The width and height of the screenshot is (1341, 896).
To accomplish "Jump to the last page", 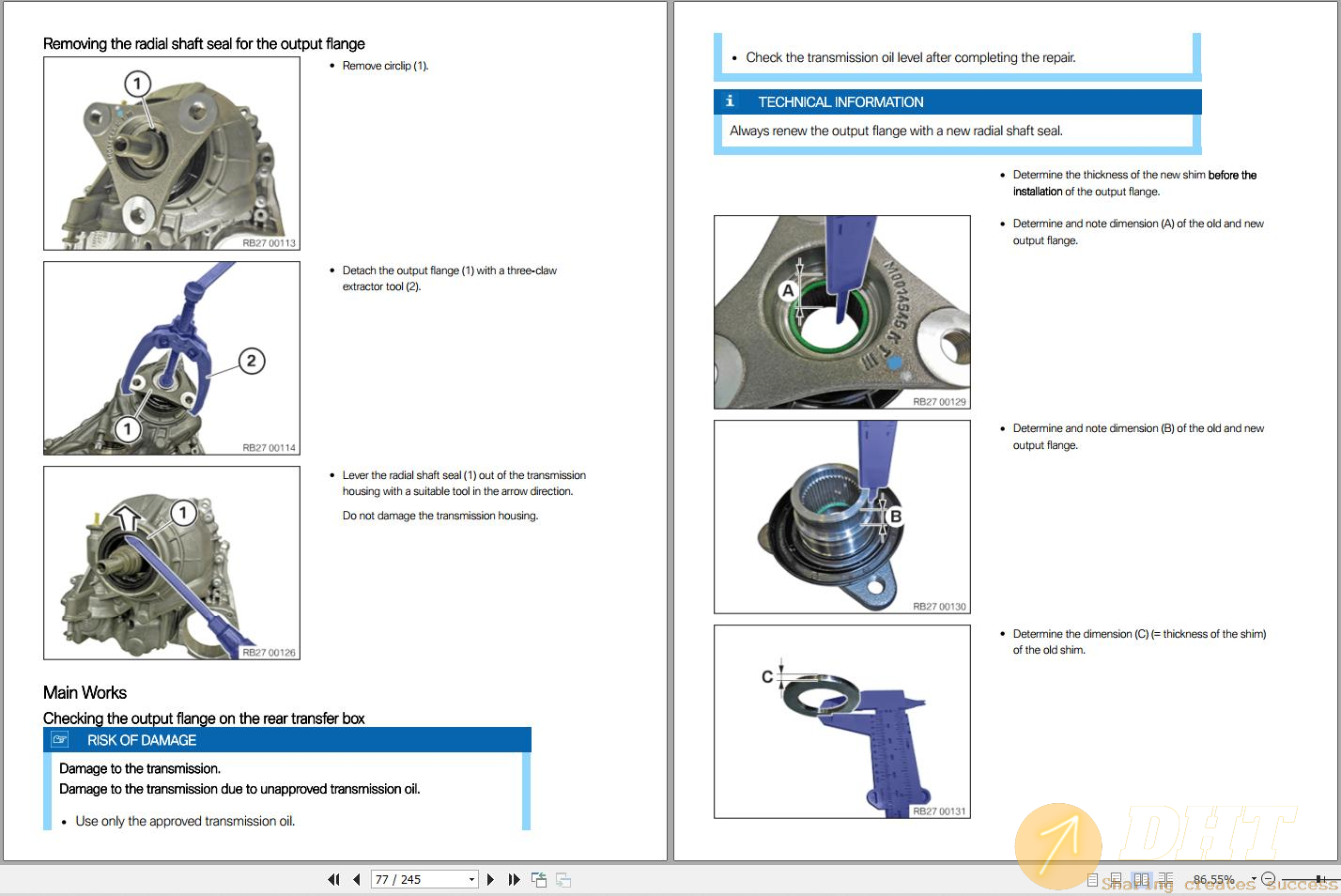I will (x=514, y=880).
